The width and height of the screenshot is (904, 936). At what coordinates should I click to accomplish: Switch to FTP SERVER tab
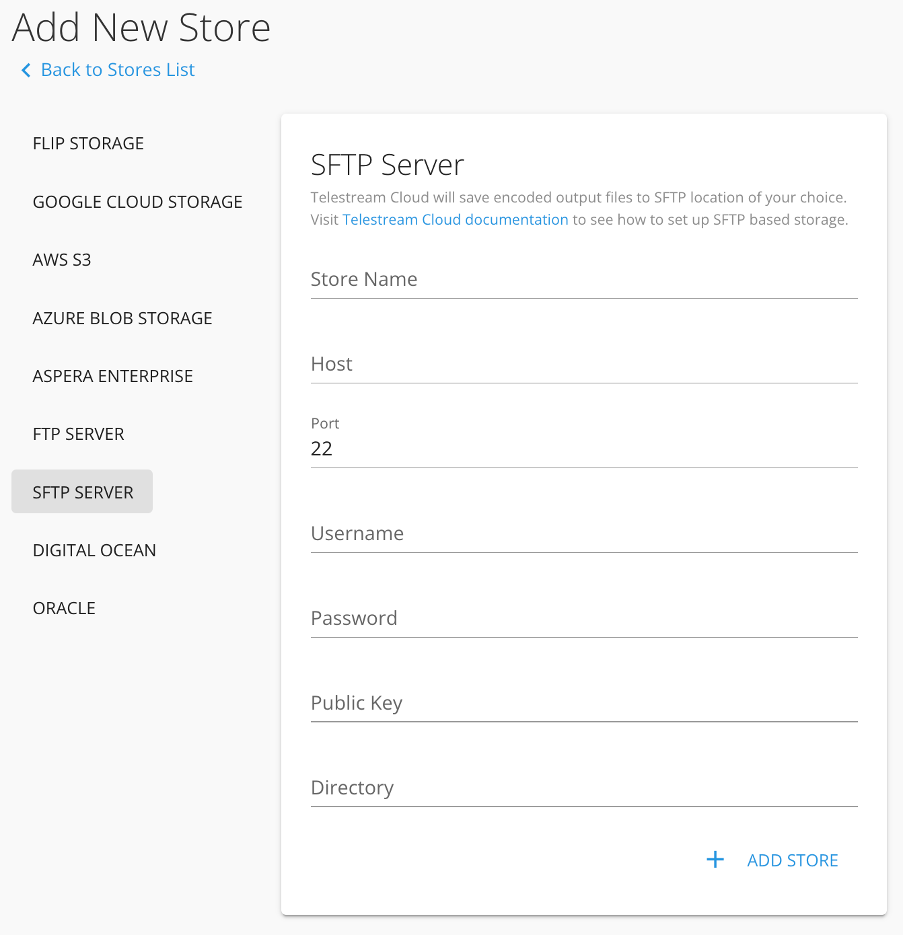coord(78,434)
